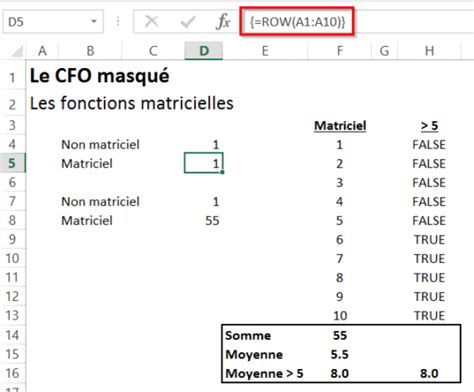Click value 9 in column F
Viewport: 474px width, 392px height.
pos(339,297)
